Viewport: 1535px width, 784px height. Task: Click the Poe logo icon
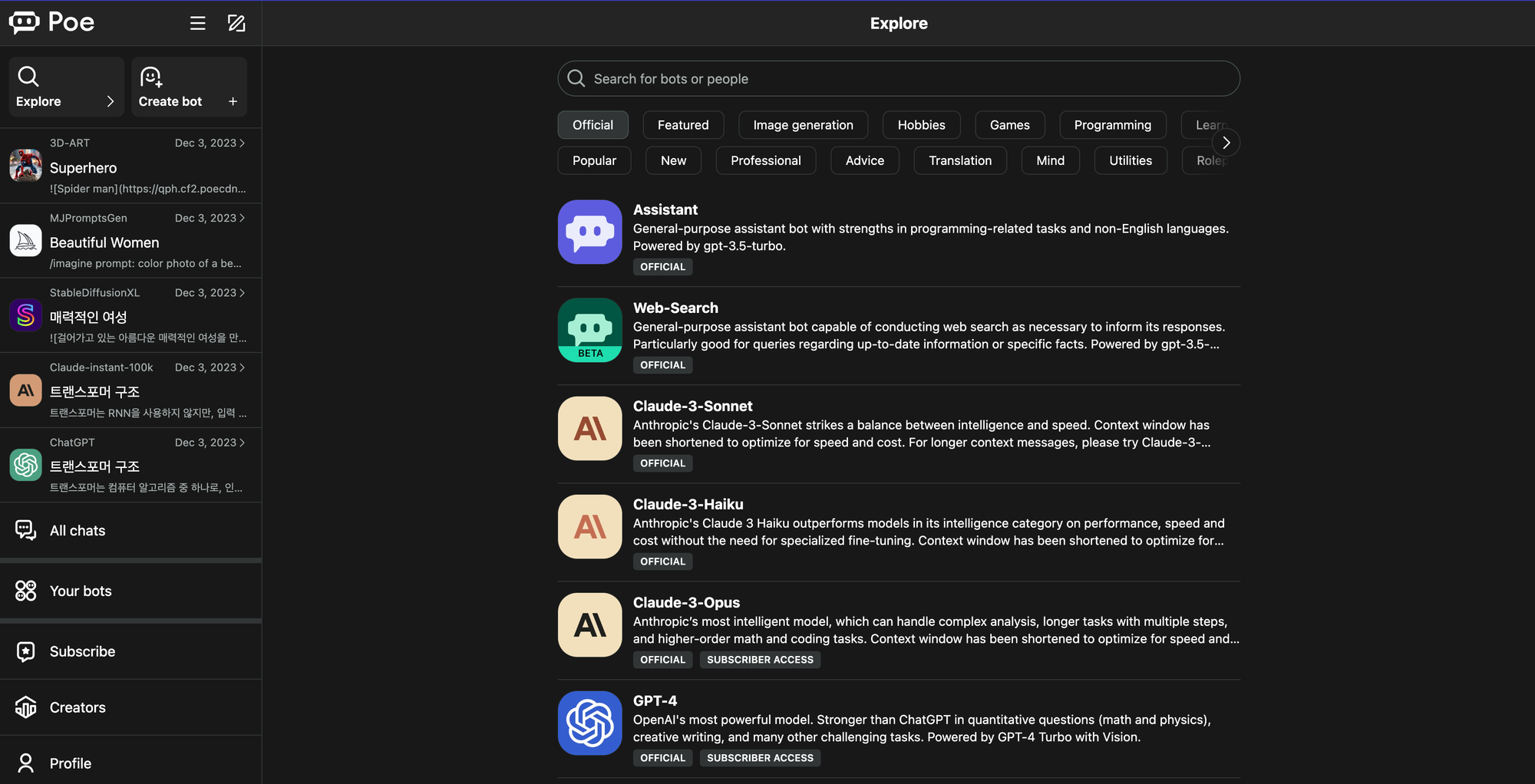point(25,22)
